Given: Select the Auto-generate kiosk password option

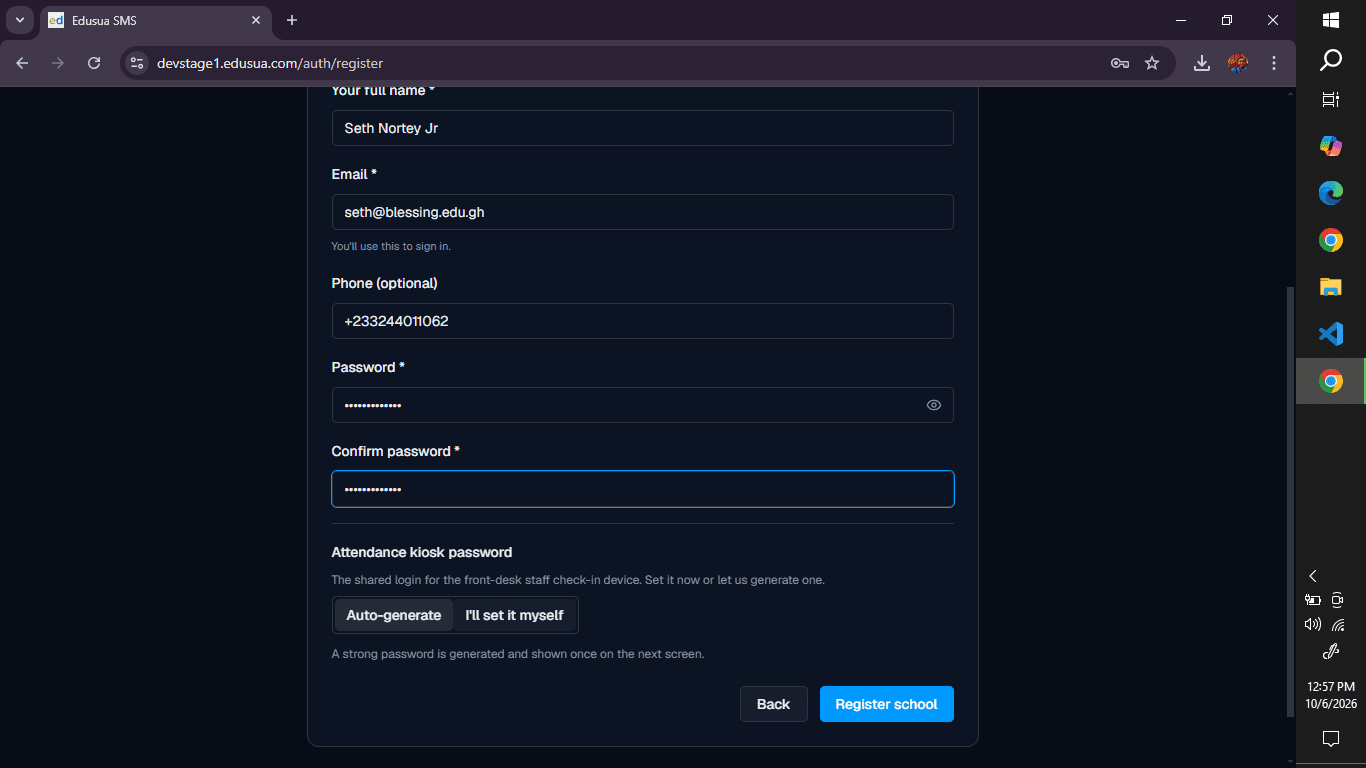Looking at the screenshot, I should [394, 615].
